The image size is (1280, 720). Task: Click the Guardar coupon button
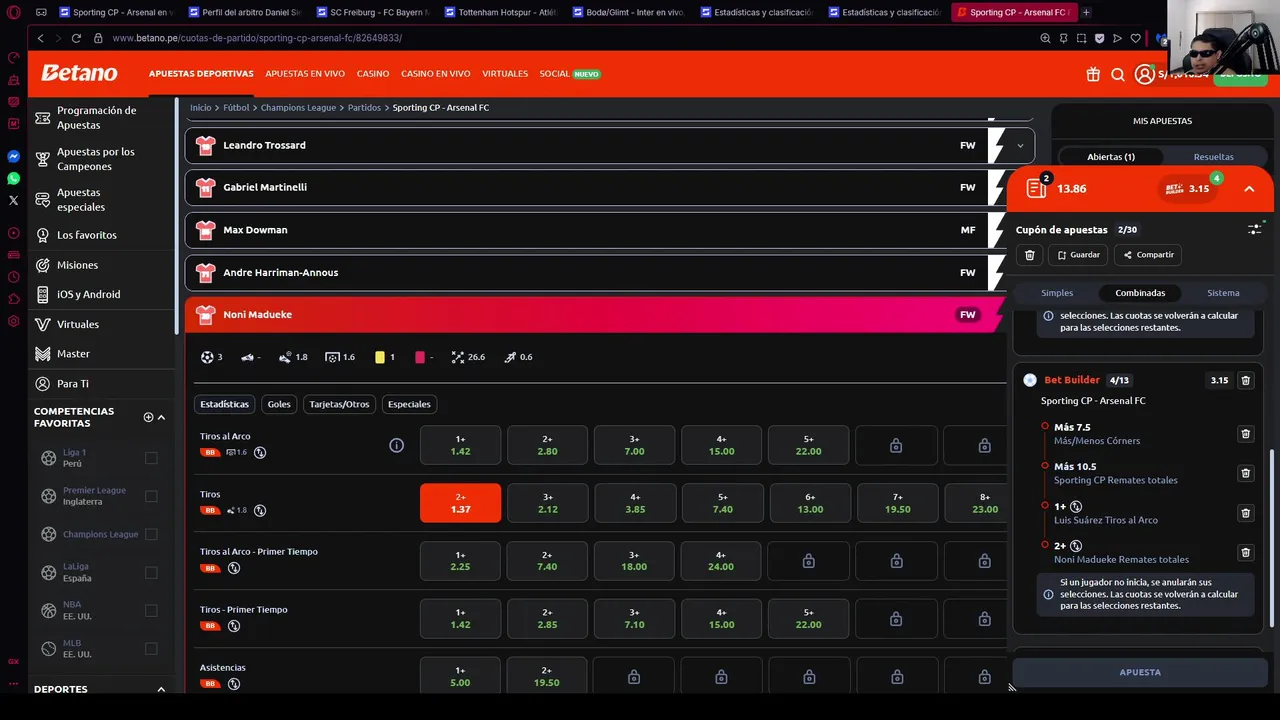click(x=1078, y=255)
